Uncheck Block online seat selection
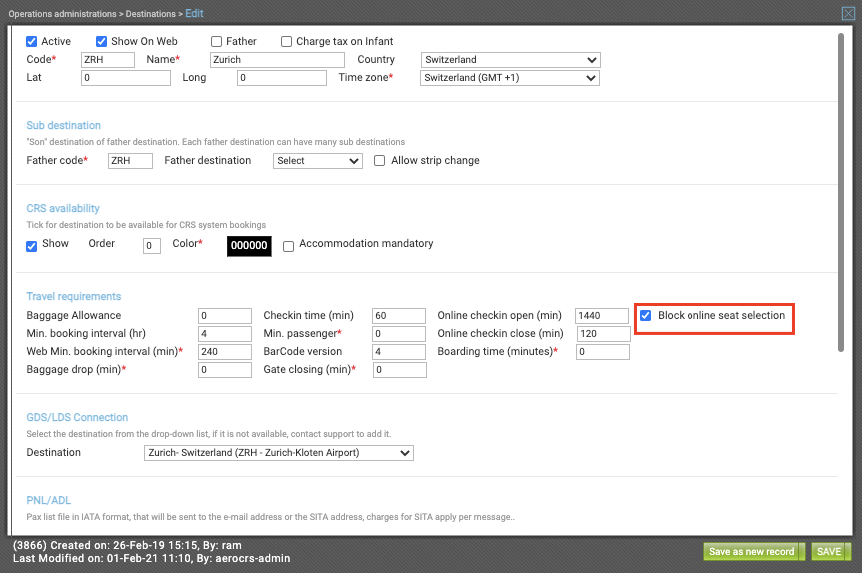This screenshot has height=573, width=862. (645, 315)
